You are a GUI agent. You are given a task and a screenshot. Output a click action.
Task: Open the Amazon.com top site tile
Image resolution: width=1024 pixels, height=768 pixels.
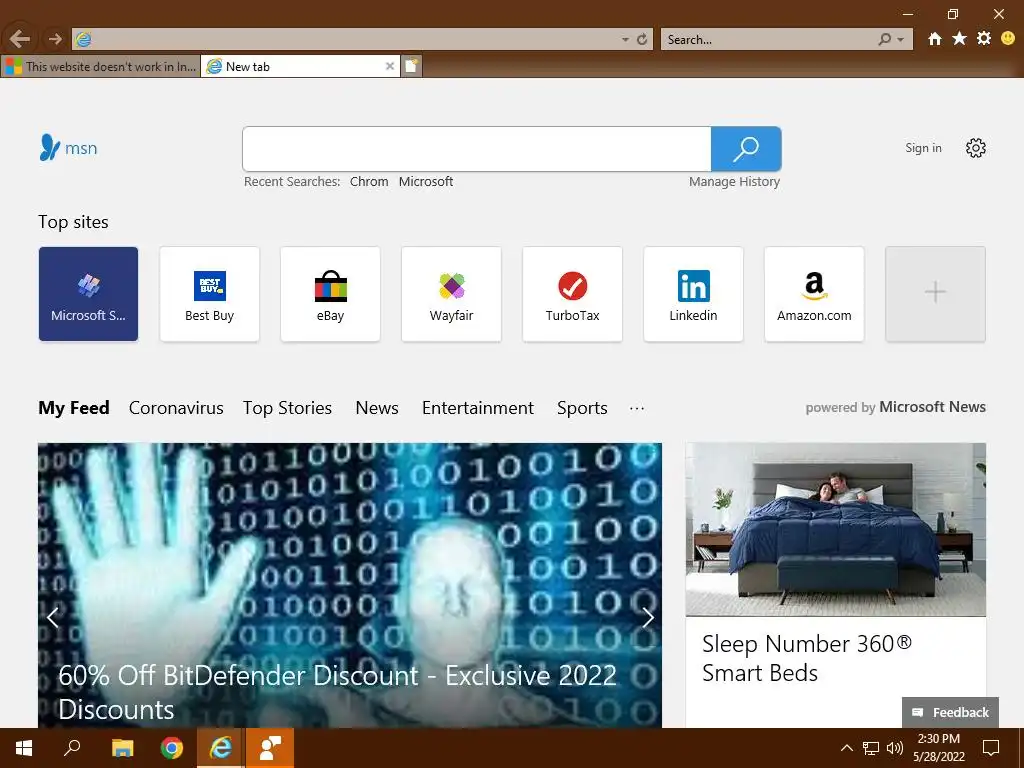tap(814, 294)
